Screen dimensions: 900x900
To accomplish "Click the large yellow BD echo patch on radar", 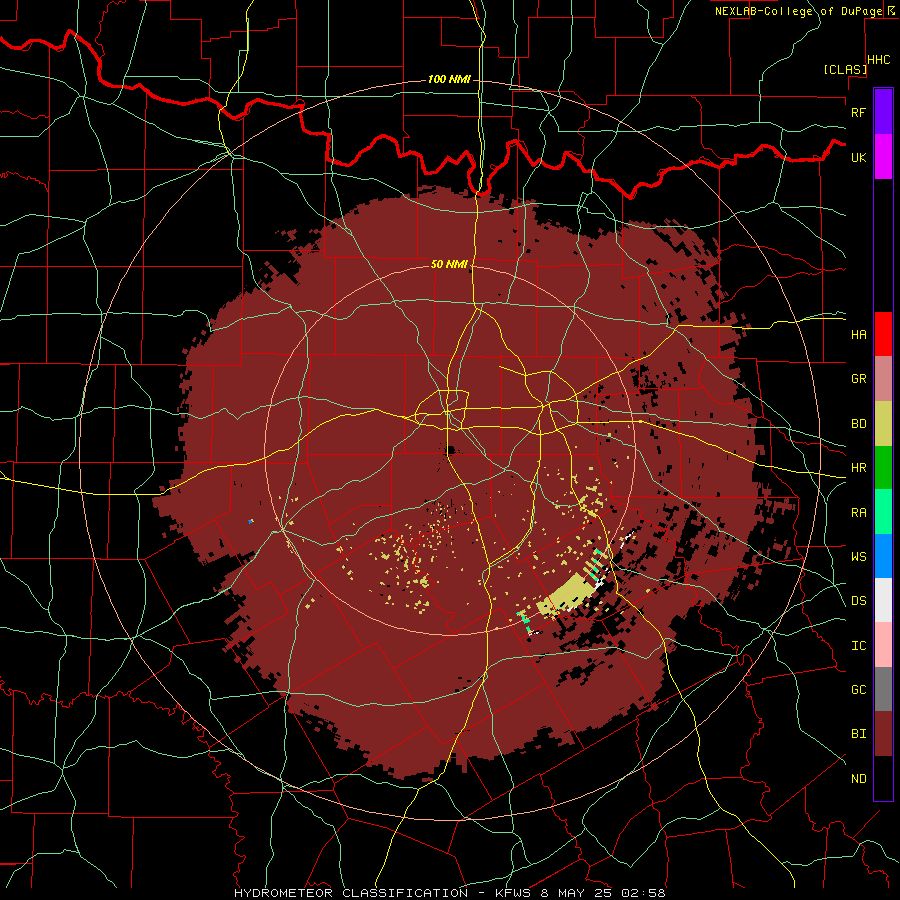I will (567, 595).
